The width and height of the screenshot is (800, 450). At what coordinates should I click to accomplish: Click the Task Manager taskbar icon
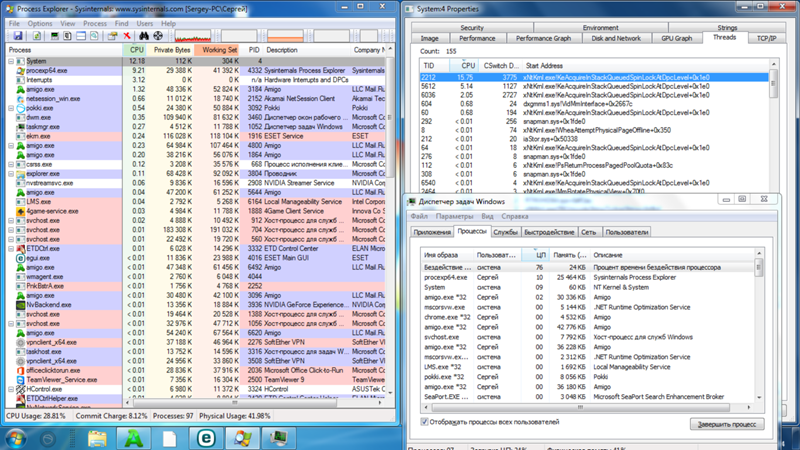(x=279, y=438)
